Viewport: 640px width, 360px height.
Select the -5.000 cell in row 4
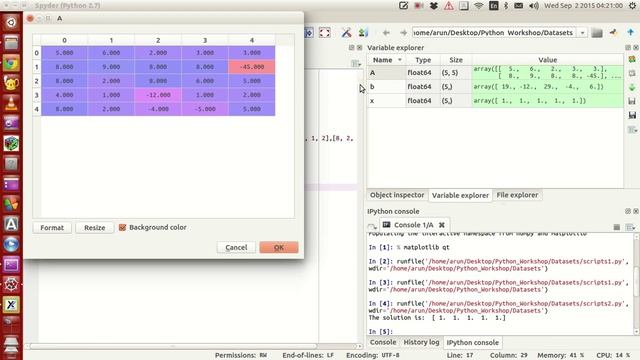click(205, 109)
